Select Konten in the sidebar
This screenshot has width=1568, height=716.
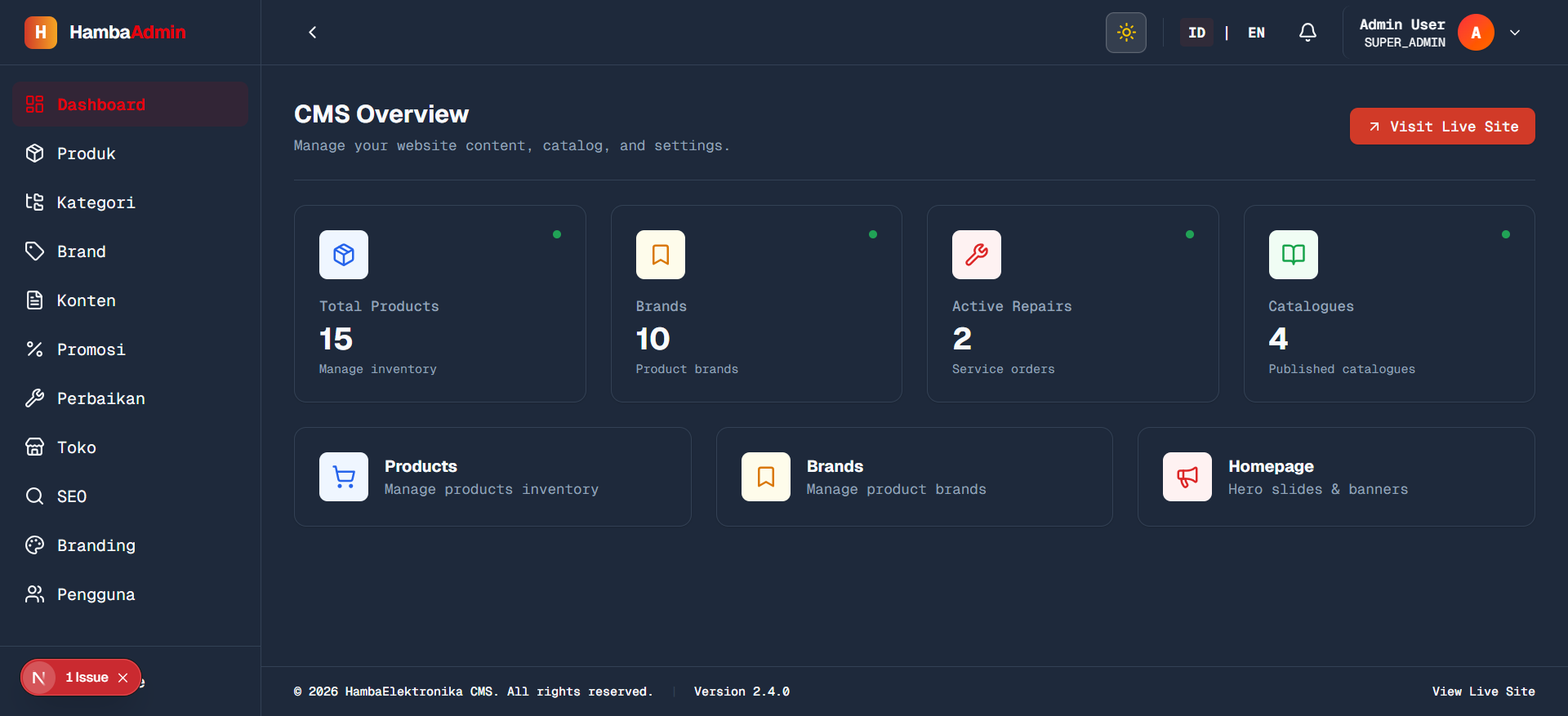pos(131,300)
